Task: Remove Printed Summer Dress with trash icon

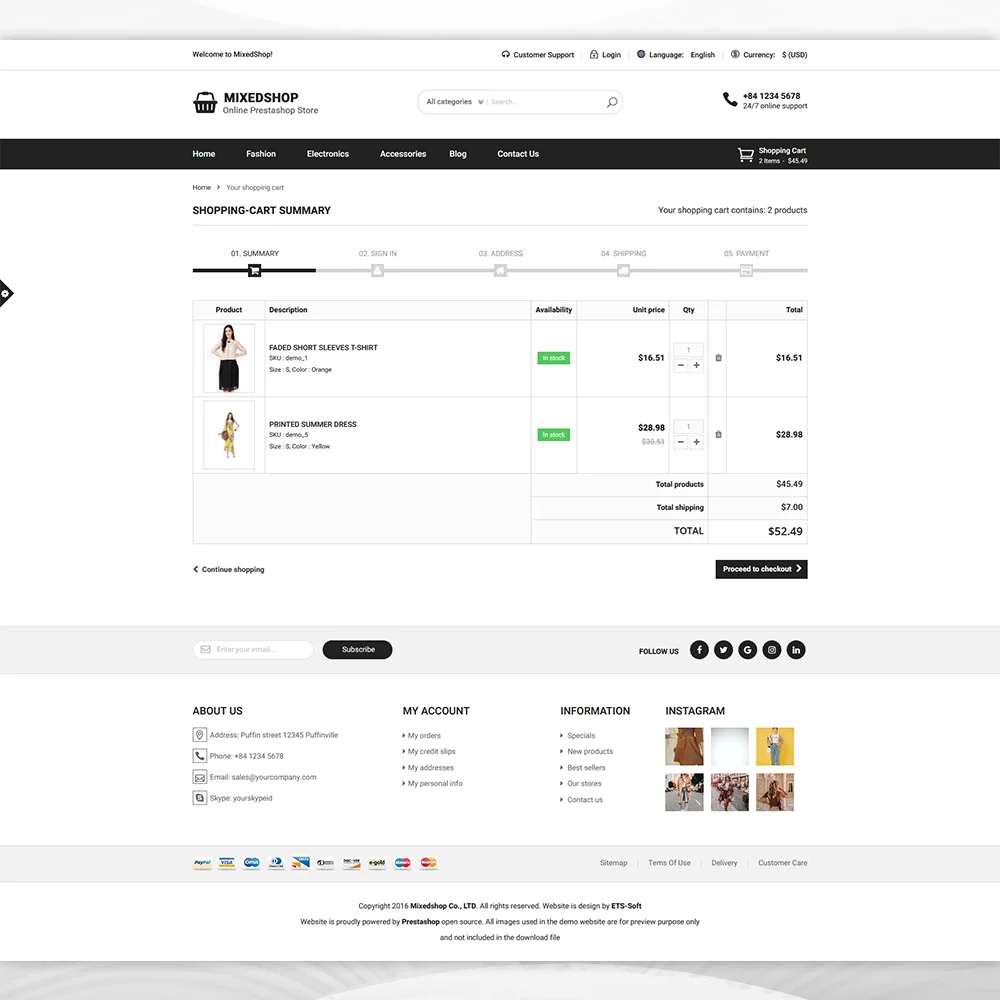Action: pyautogui.click(x=718, y=435)
